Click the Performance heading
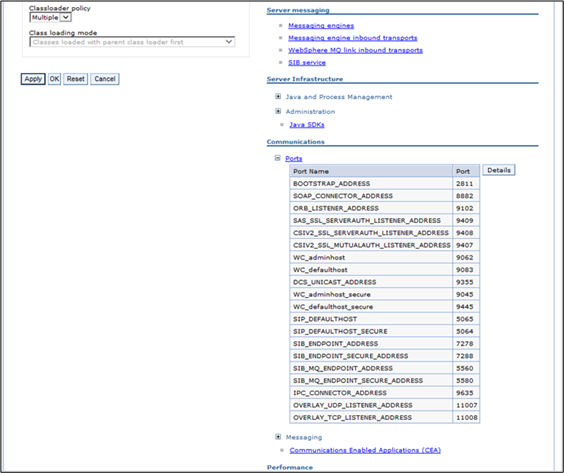Screen dimensions: 564x473 point(290,467)
